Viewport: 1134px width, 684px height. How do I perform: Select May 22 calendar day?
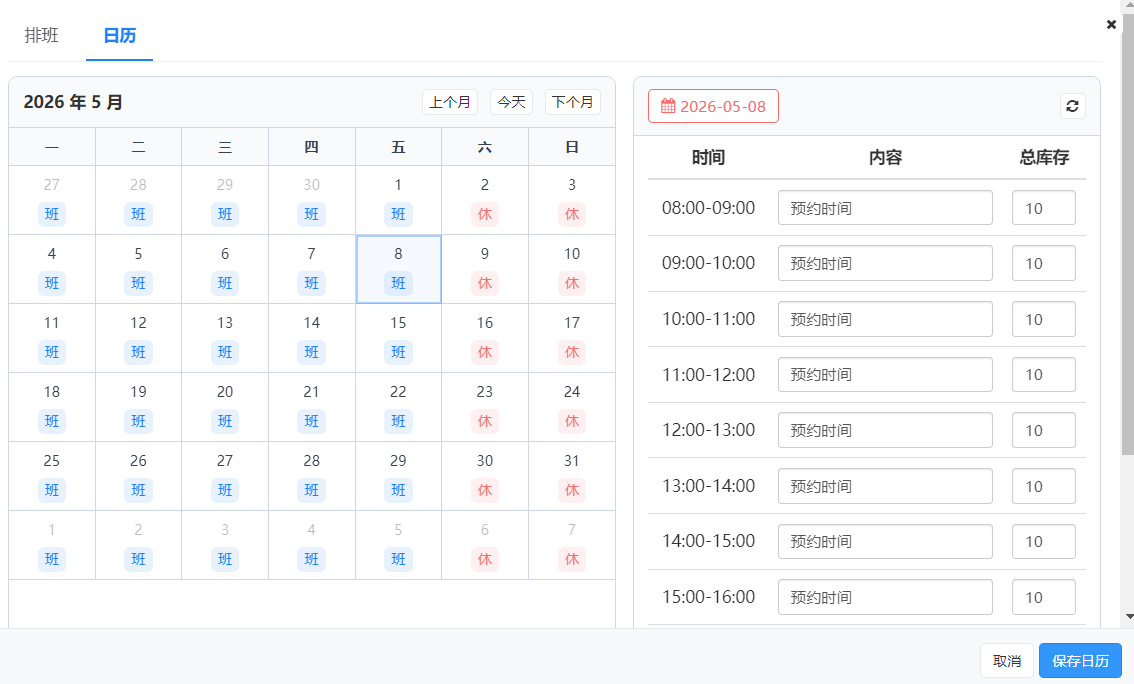[398, 407]
